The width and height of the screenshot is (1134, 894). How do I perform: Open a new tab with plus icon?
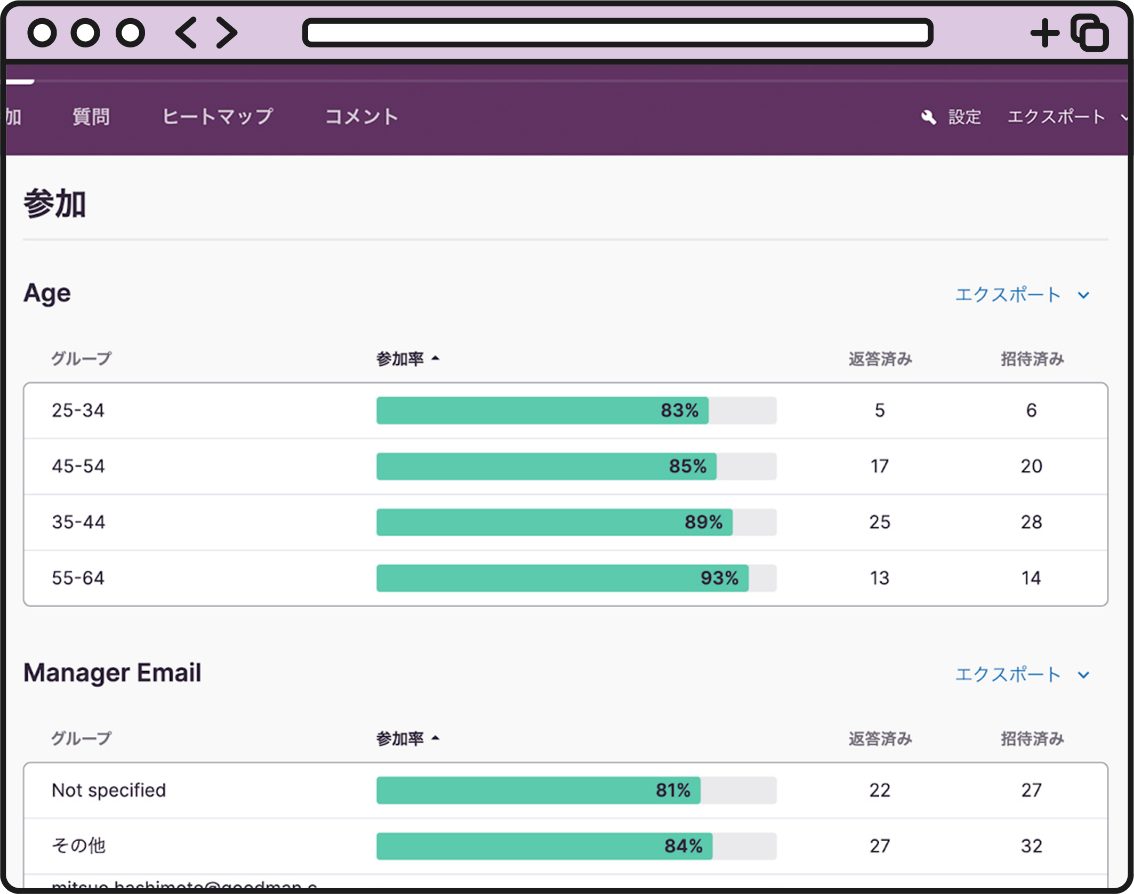[x=1044, y=33]
